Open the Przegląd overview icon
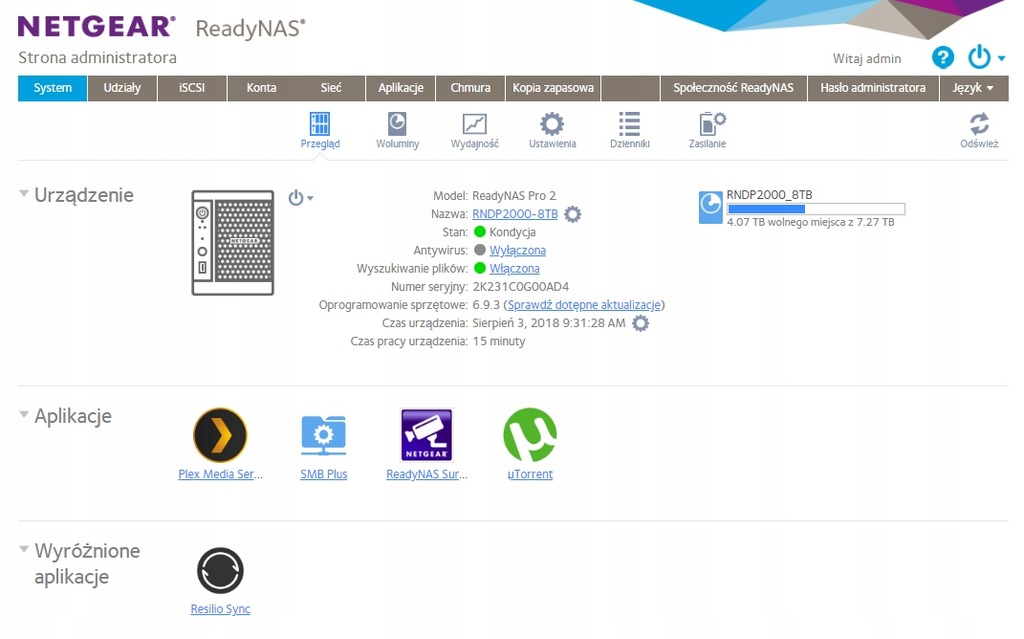Screen dimensions: 1024x639 tap(320, 123)
